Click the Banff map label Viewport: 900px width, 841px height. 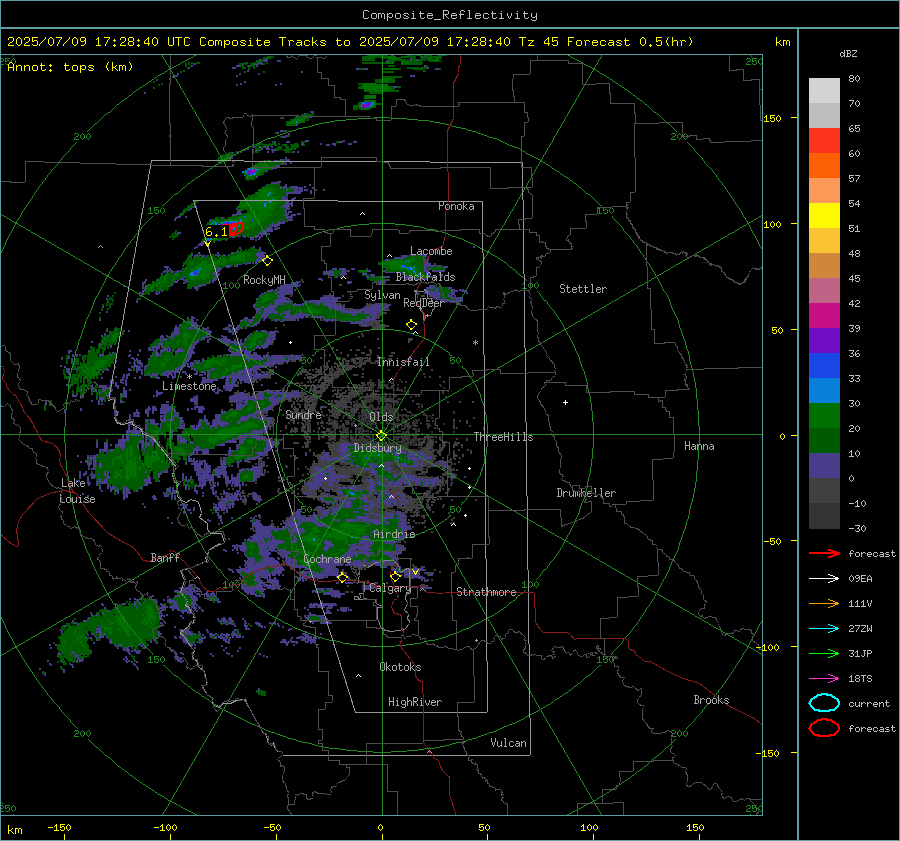click(165, 557)
